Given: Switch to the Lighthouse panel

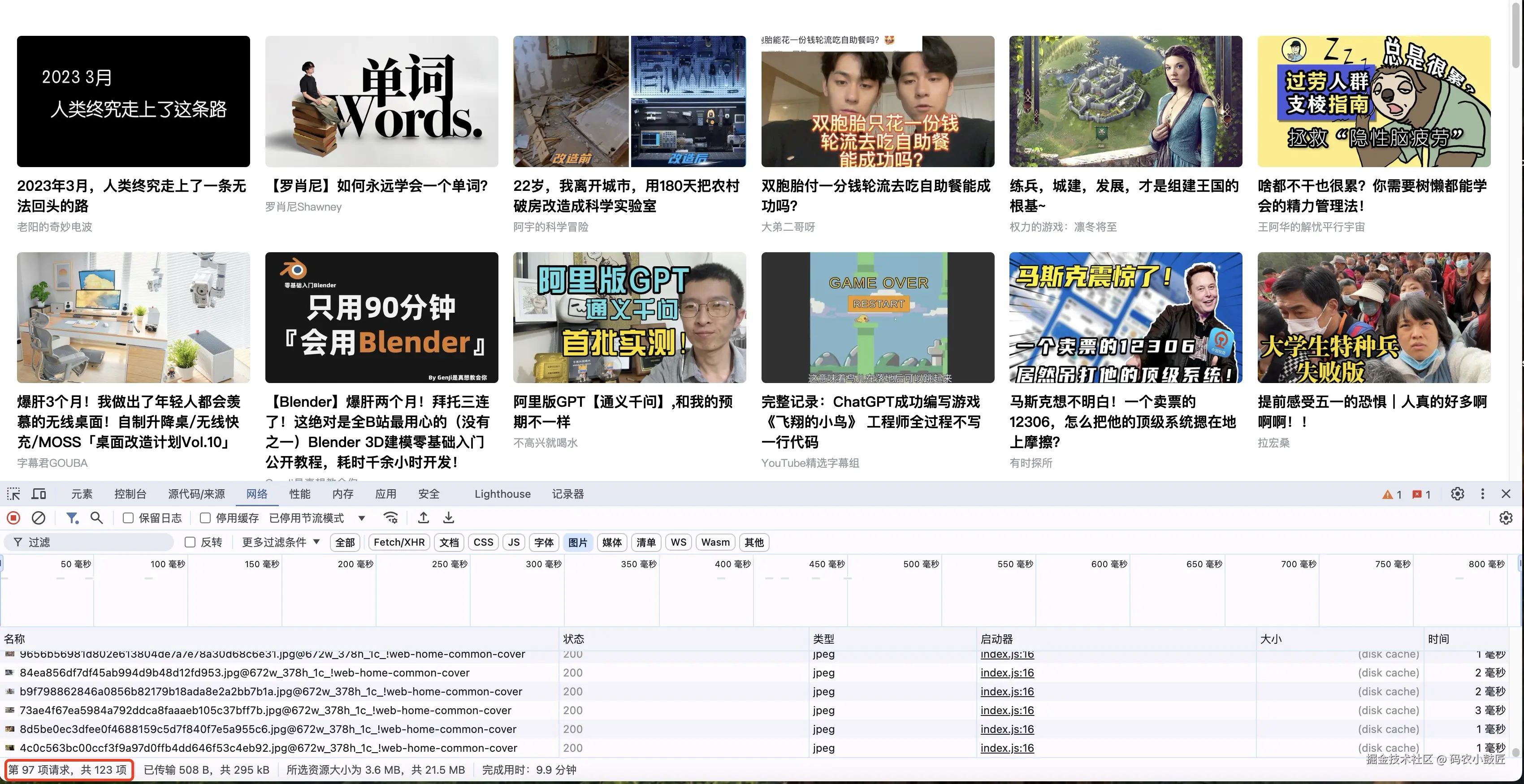Looking at the screenshot, I should pos(502,494).
